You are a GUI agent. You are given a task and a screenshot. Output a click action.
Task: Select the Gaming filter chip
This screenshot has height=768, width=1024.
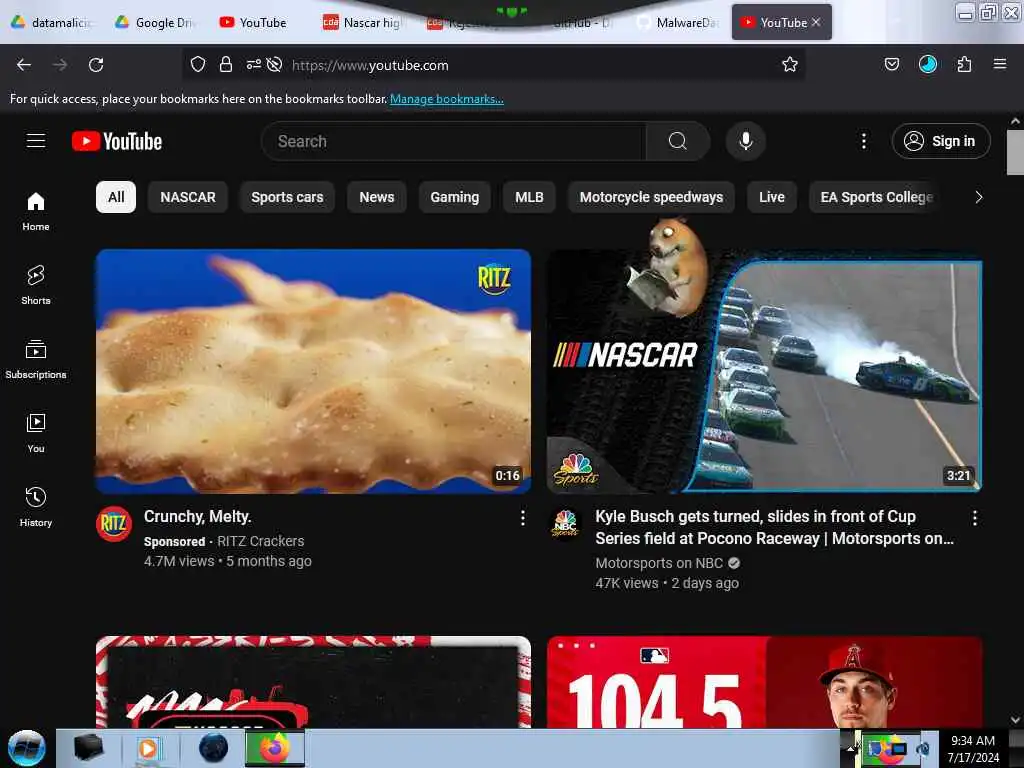(x=455, y=197)
